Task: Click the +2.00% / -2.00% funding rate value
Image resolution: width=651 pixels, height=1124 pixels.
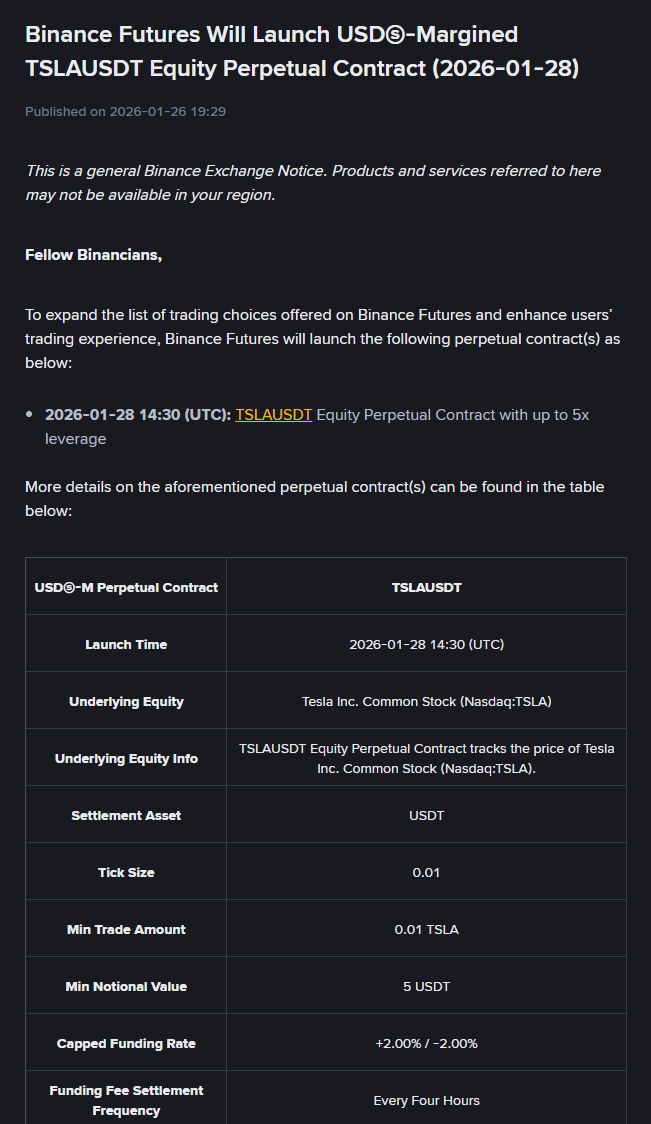Action: pos(426,1043)
